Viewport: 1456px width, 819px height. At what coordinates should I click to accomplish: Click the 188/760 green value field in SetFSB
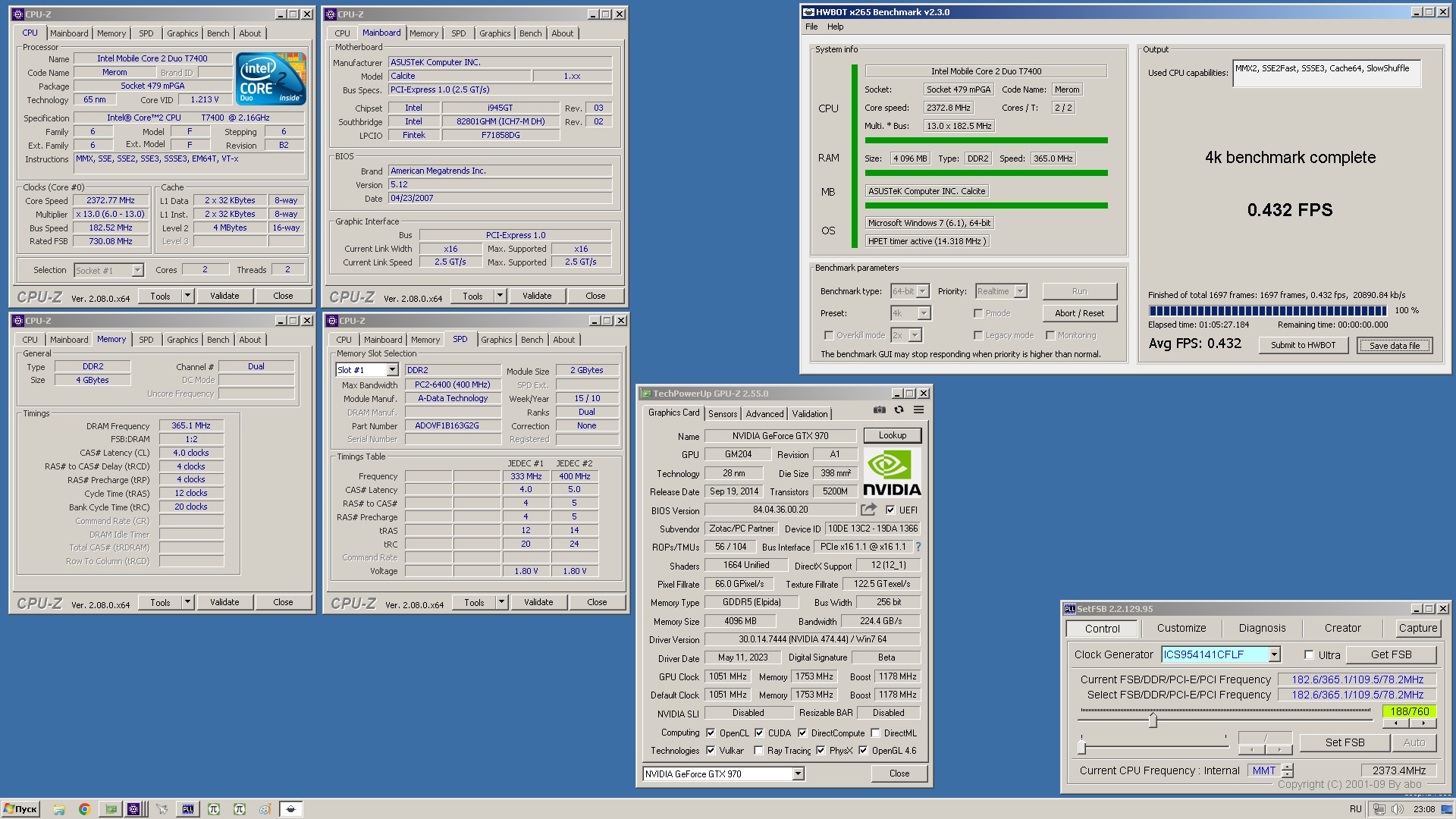coord(1409,711)
